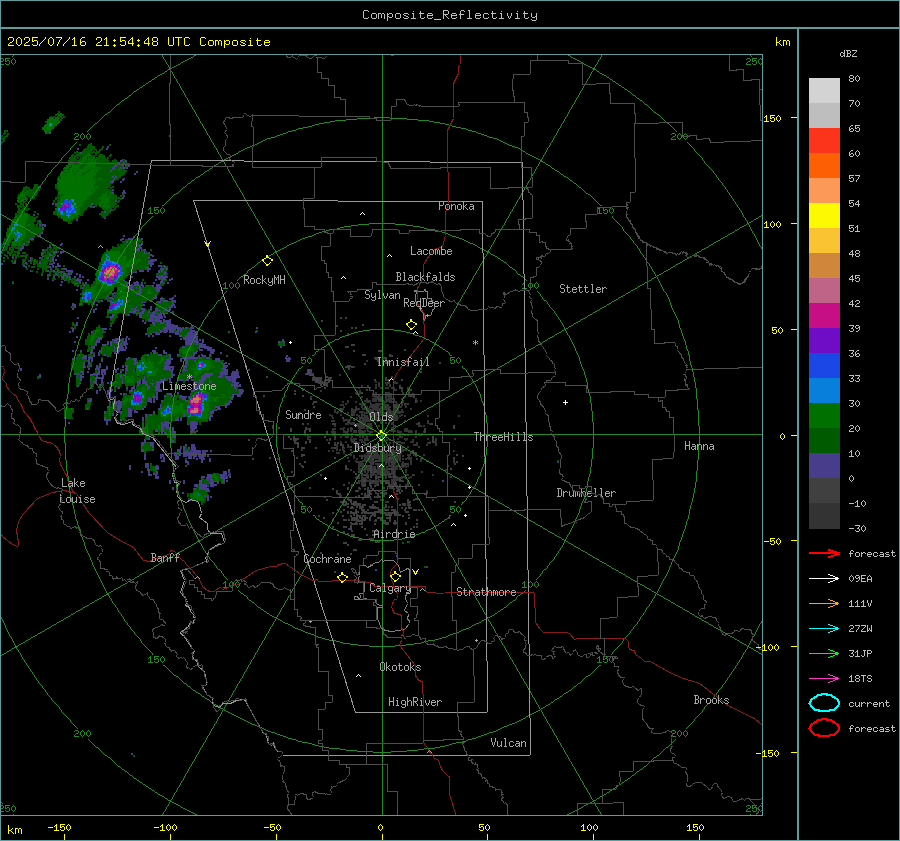Click the white 09EA arrow icon

pos(824,578)
